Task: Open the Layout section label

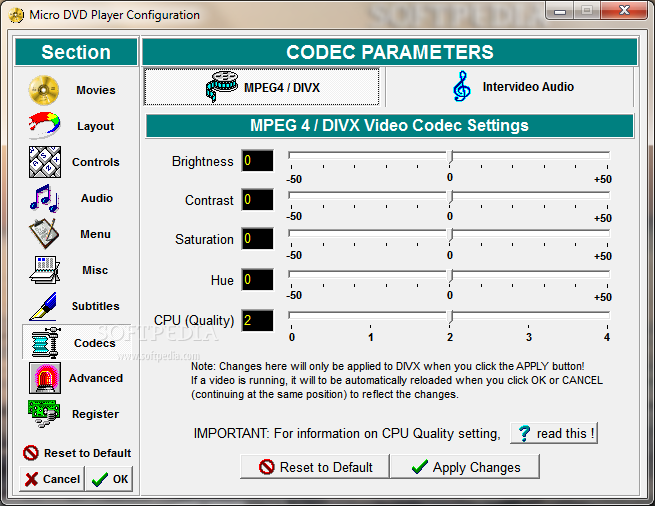Action: [95, 126]
